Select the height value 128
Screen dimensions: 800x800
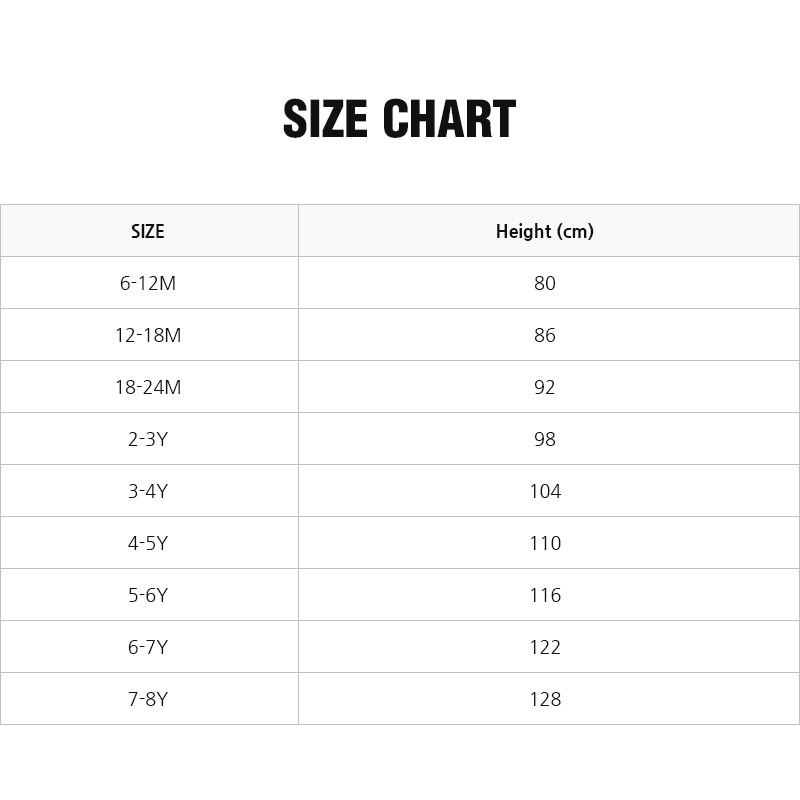(x=545, y=699)
